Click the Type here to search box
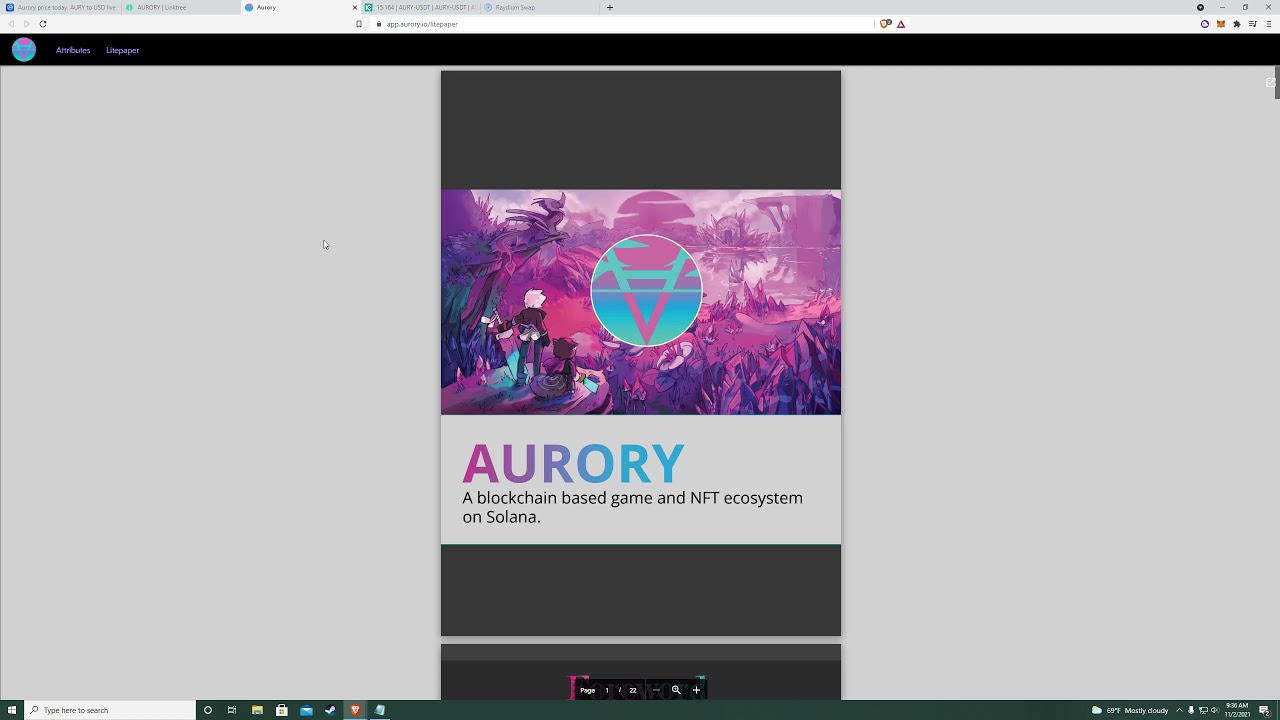This screenshot has width=1280, height=720. coord(110,710)
